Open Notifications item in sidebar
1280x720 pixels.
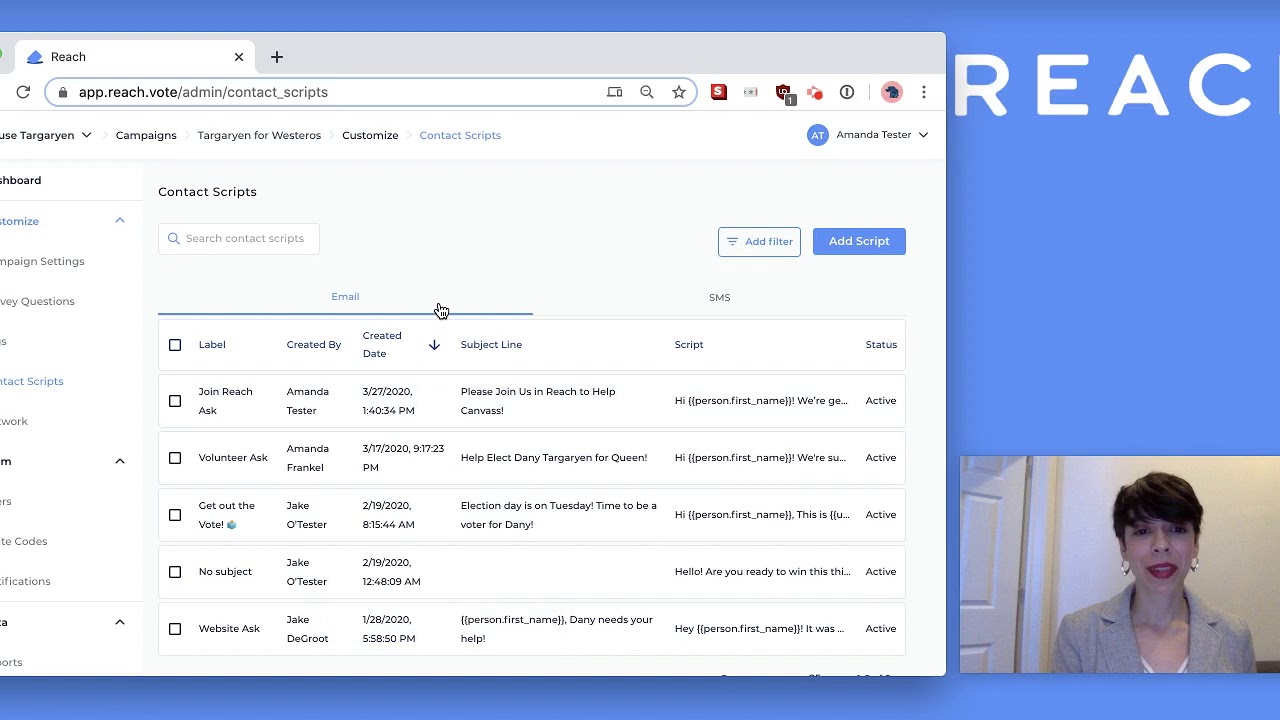pos(25,581)
